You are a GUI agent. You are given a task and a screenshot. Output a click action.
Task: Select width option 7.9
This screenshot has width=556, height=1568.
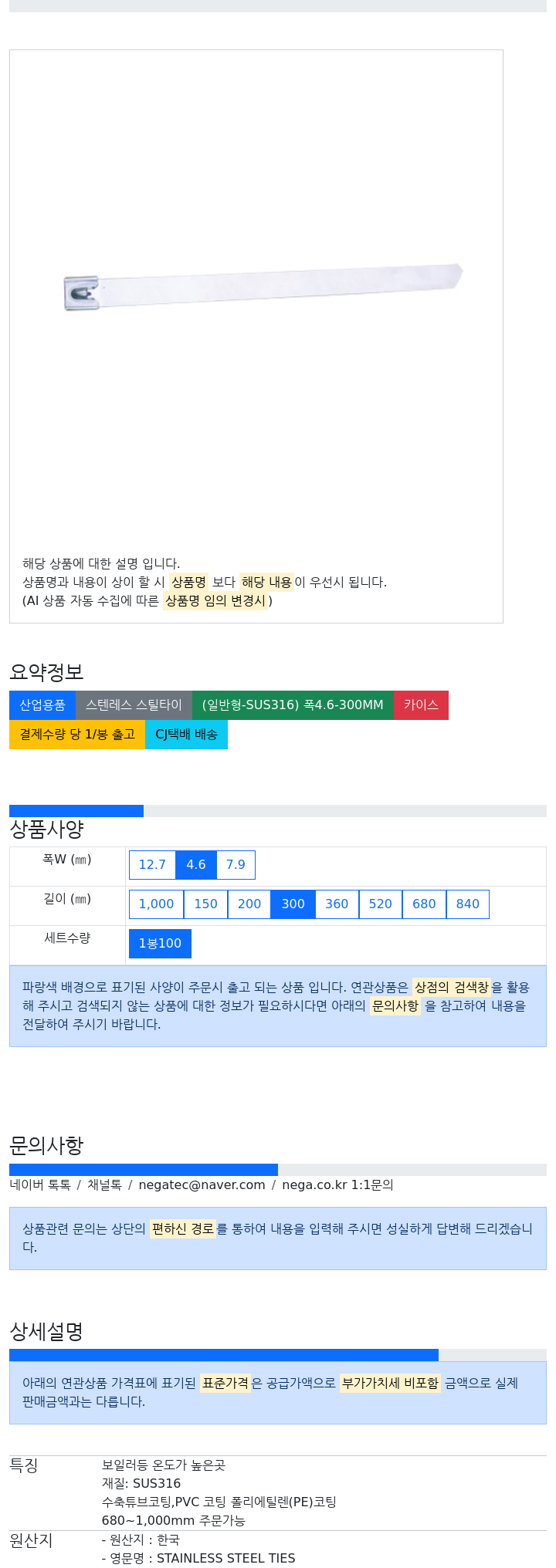point(236,864)
